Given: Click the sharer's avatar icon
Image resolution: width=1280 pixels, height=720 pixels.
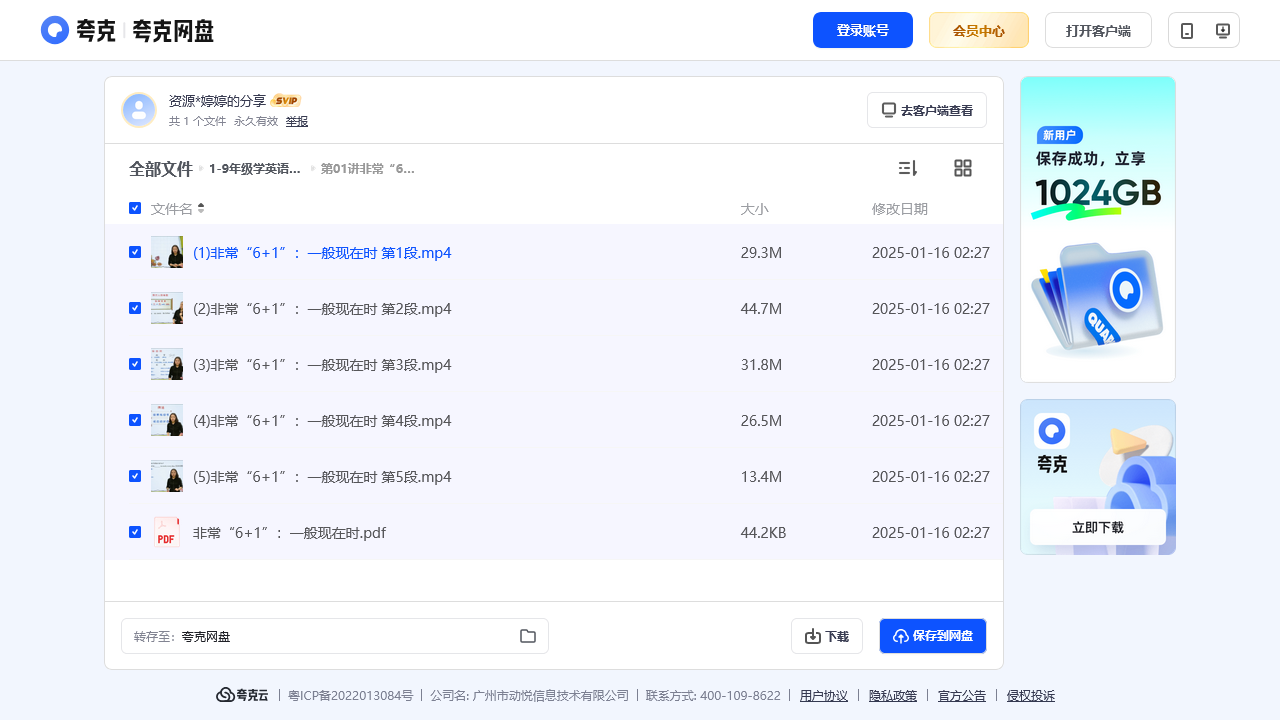Looking at the screenshot, I should [x=139, y=110].
